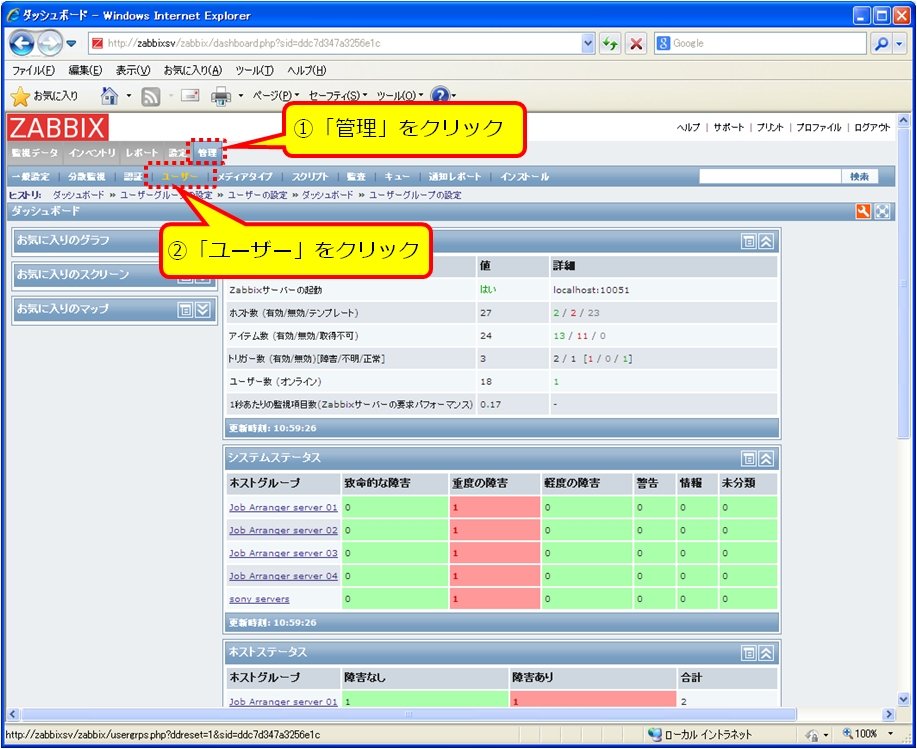Viewport: 917px width, 749px height.
Task: Open the 編集(E) menu
Action: click(85, 70)
